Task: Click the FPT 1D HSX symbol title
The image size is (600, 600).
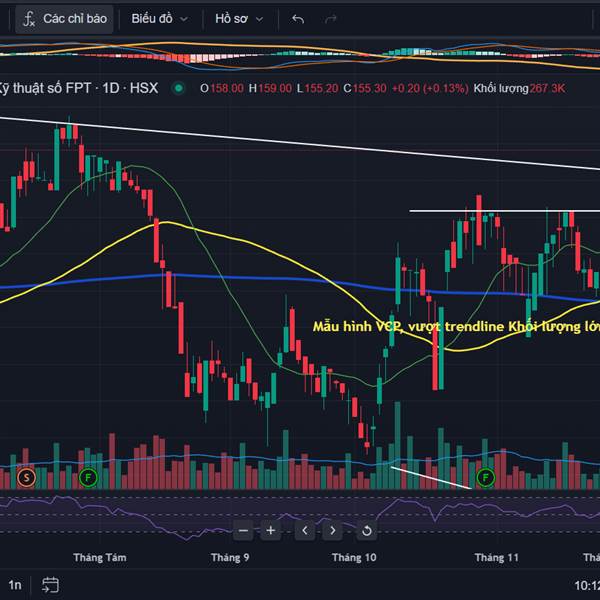Action: coord(78,88)
